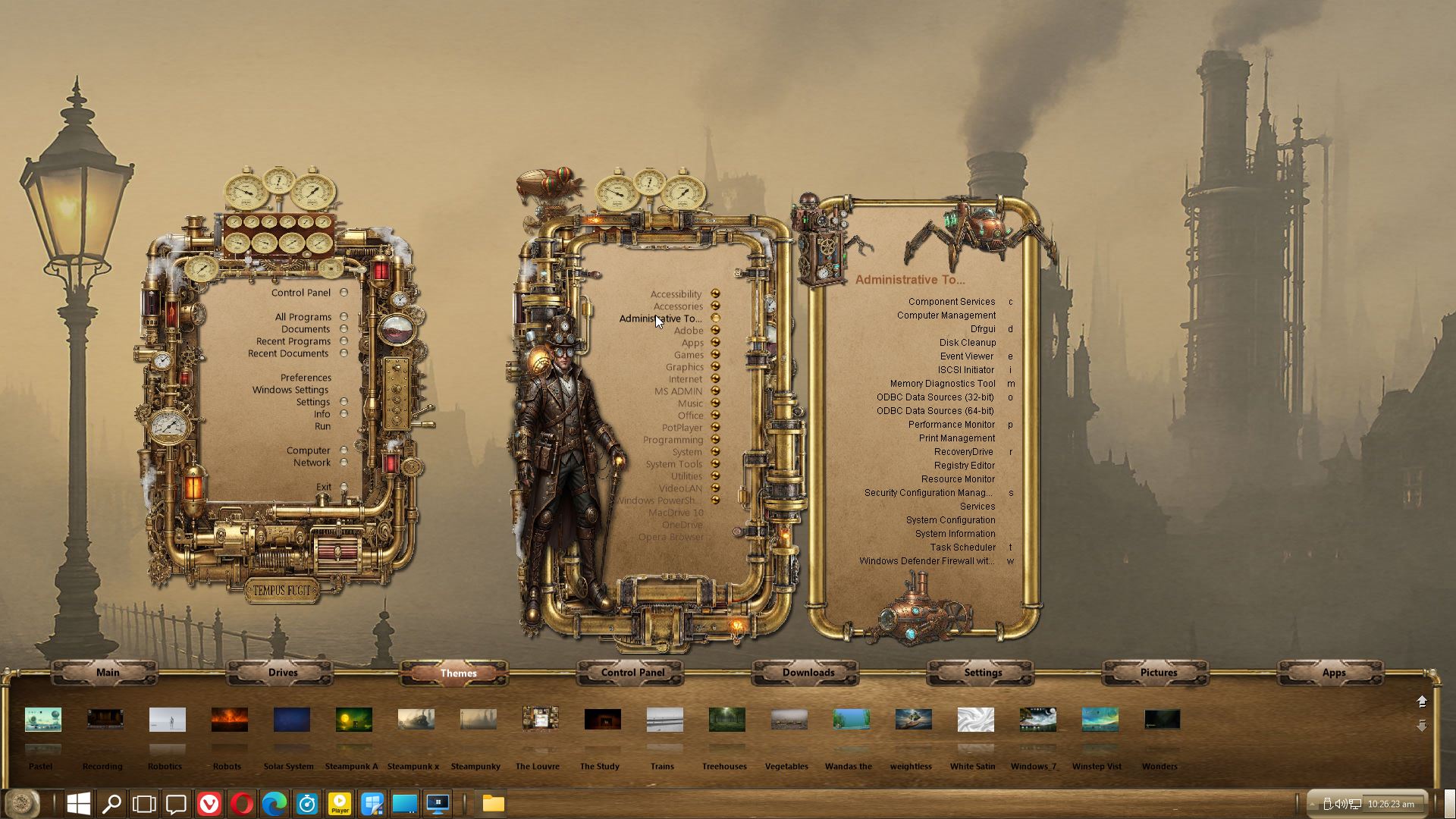Launch Opera browser from taskbar
The image size is (1456, 819).
point(242,804)
